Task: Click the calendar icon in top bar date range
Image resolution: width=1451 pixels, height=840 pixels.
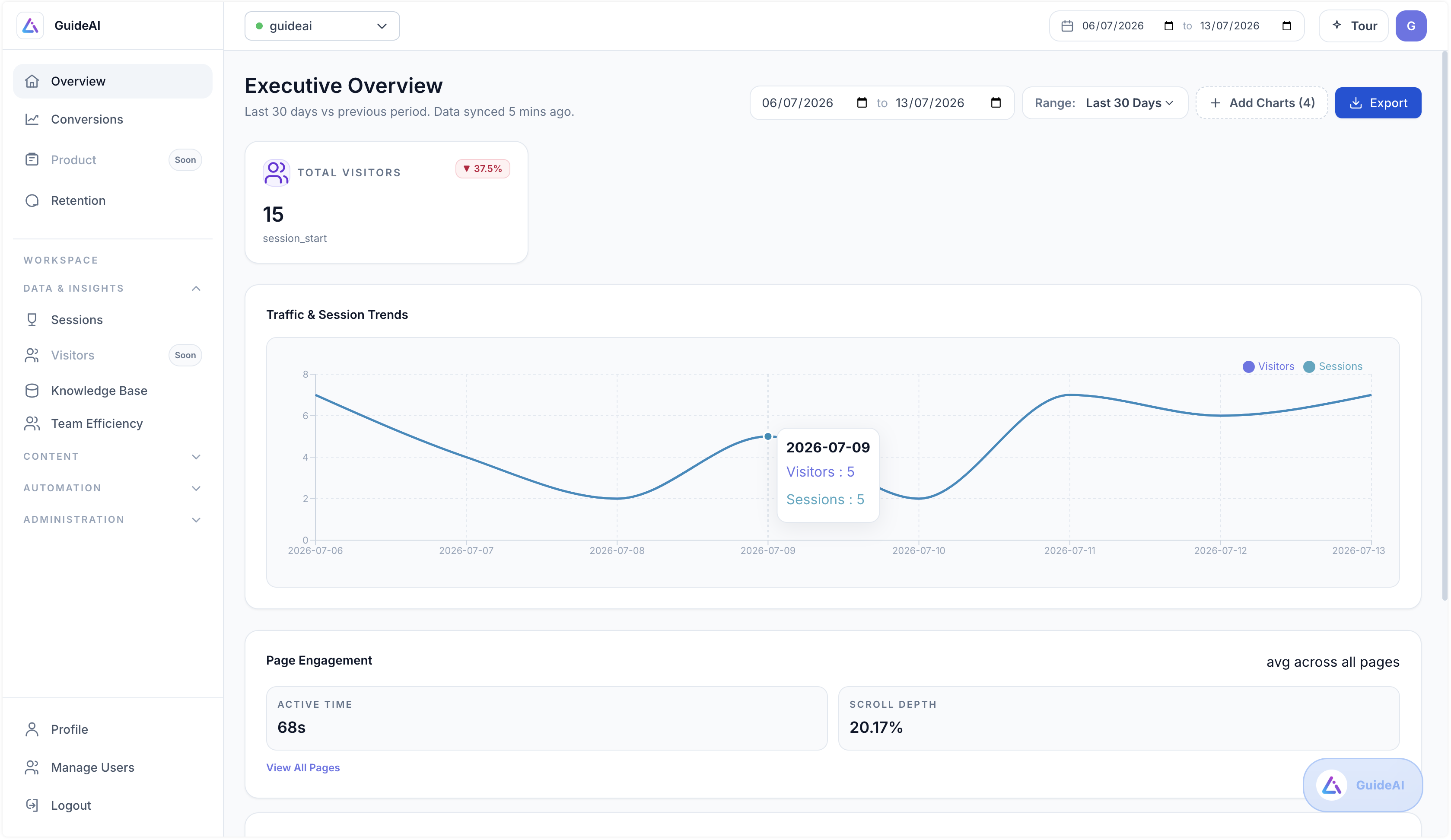Action: [x=1067, y=26]
